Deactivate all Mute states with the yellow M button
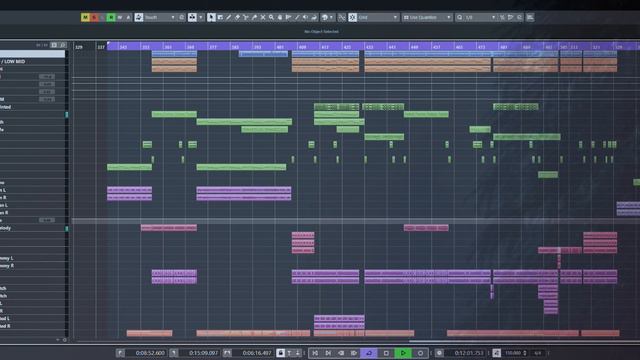This screenshot has height=360, width=640. pyautogui.click(x=85, y=17)
